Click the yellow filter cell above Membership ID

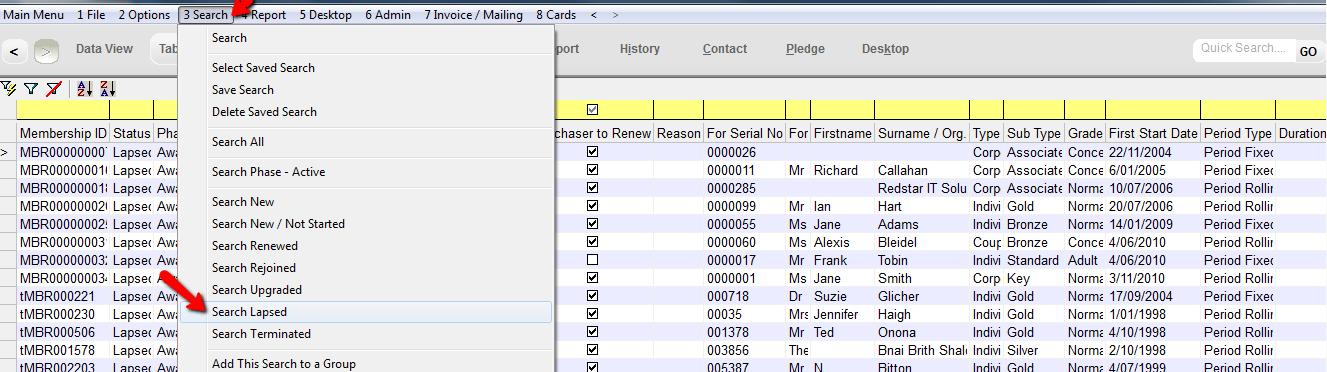[63, 109]
